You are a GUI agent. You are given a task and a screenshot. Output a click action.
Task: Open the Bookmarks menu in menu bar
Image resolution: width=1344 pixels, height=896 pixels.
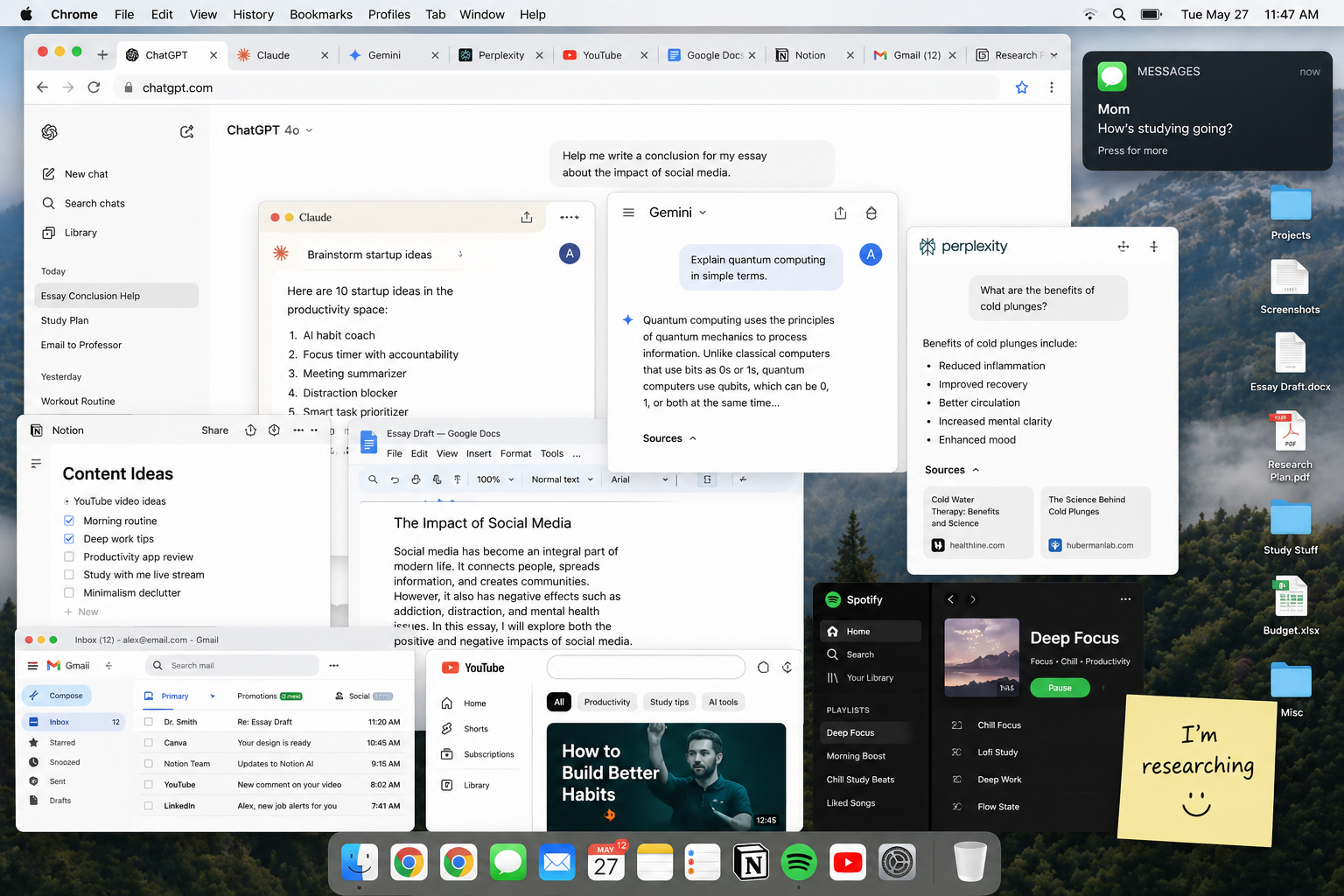coord(321,14)
